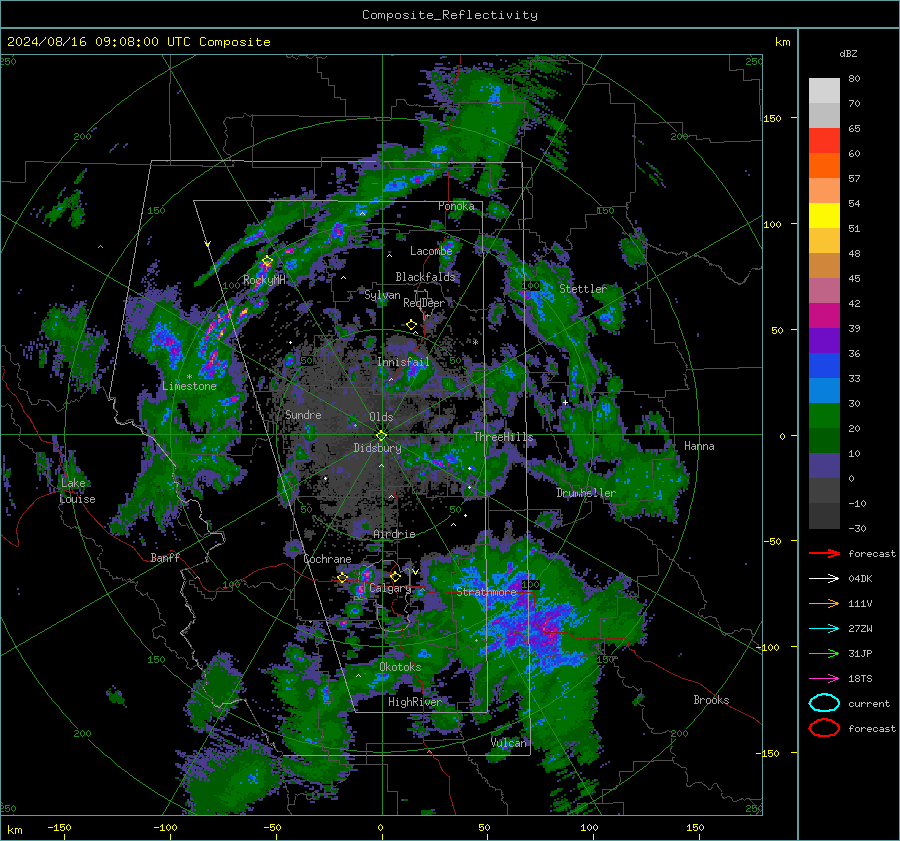
Task: Select the royal blue 33-36 dBZ swatch
Action: [824, 366]
